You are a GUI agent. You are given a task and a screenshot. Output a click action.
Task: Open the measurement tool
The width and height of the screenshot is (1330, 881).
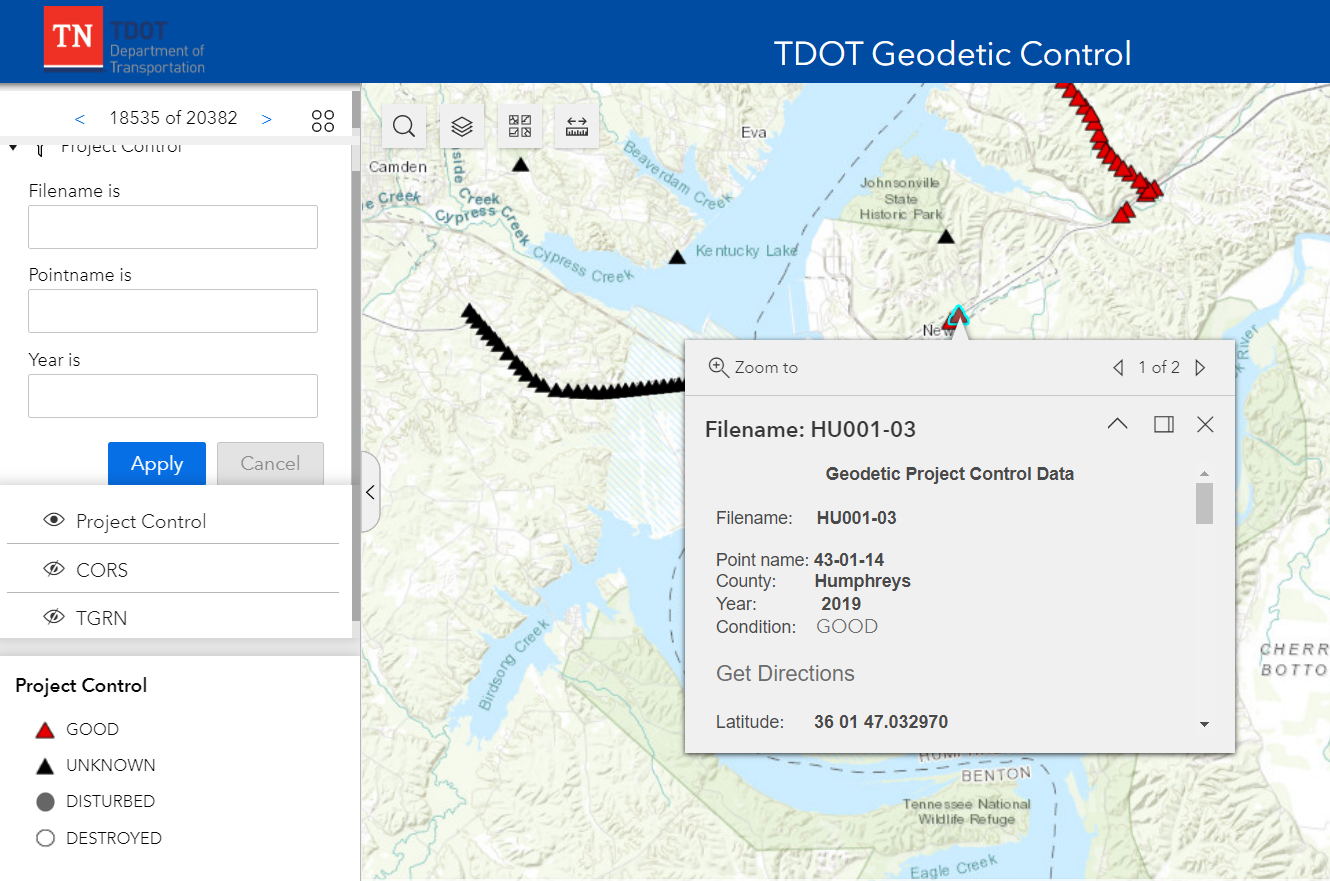[577, 126]
